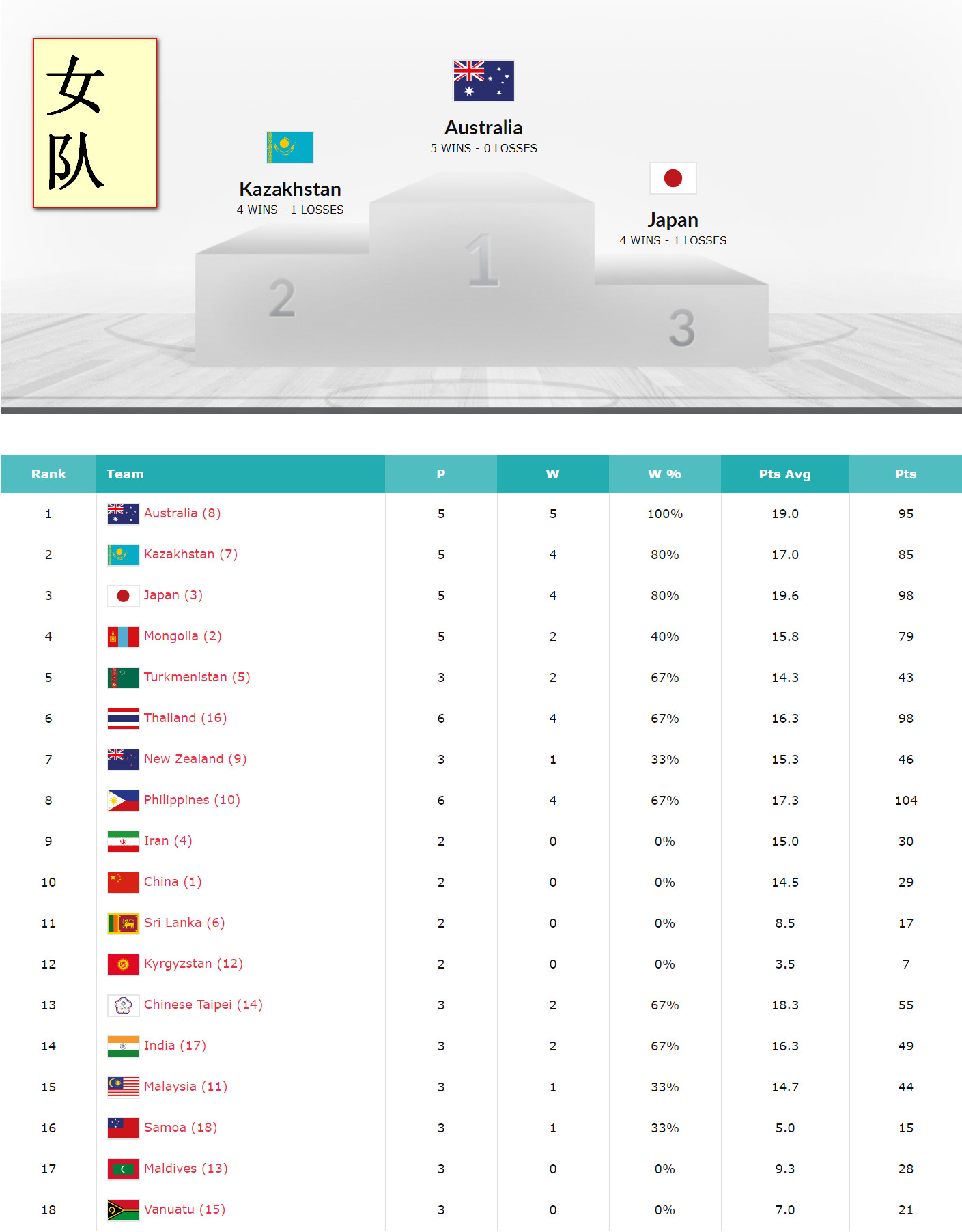
Task: Click the Sri Lanka flag icon
Action: (123, 923)
